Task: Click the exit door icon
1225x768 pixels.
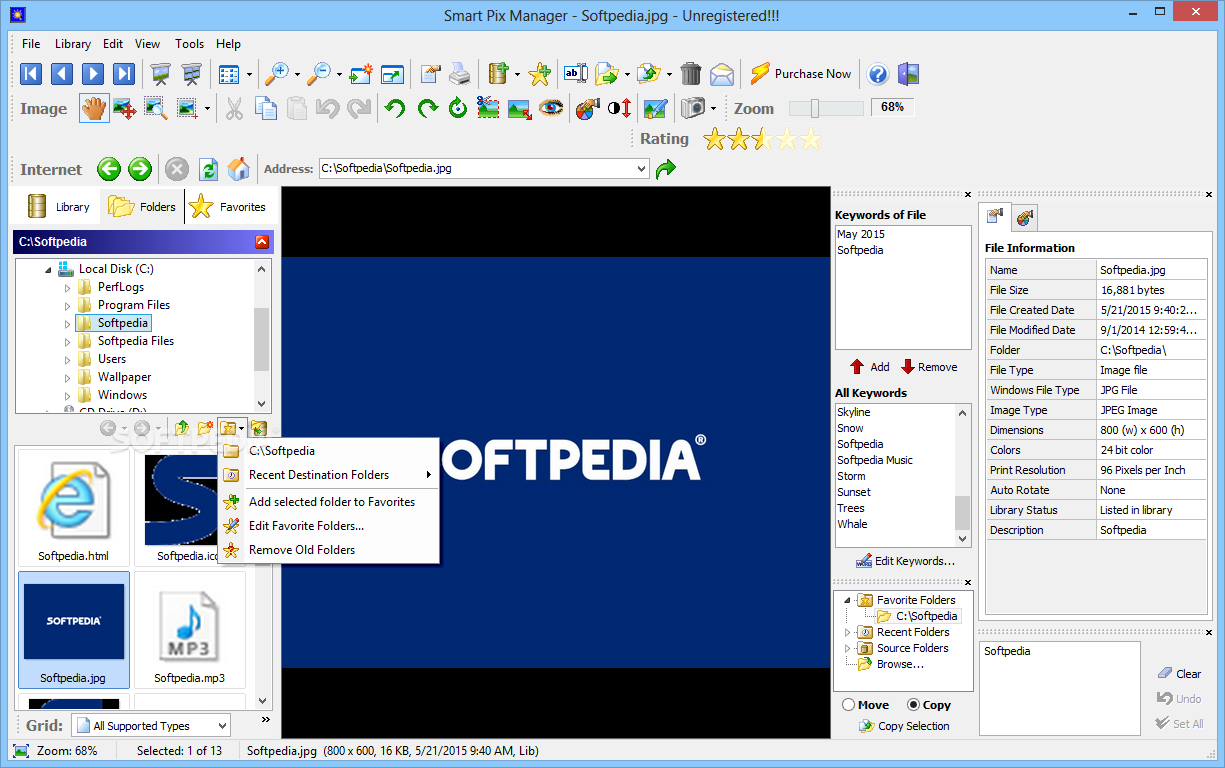Action: pyautogui.click(x=908, y=74)
